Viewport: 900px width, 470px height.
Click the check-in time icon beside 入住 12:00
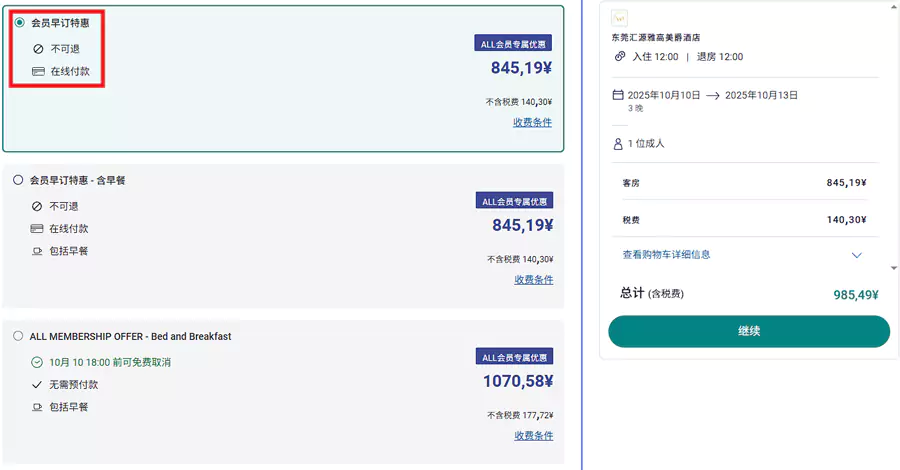tap(620, 57)
